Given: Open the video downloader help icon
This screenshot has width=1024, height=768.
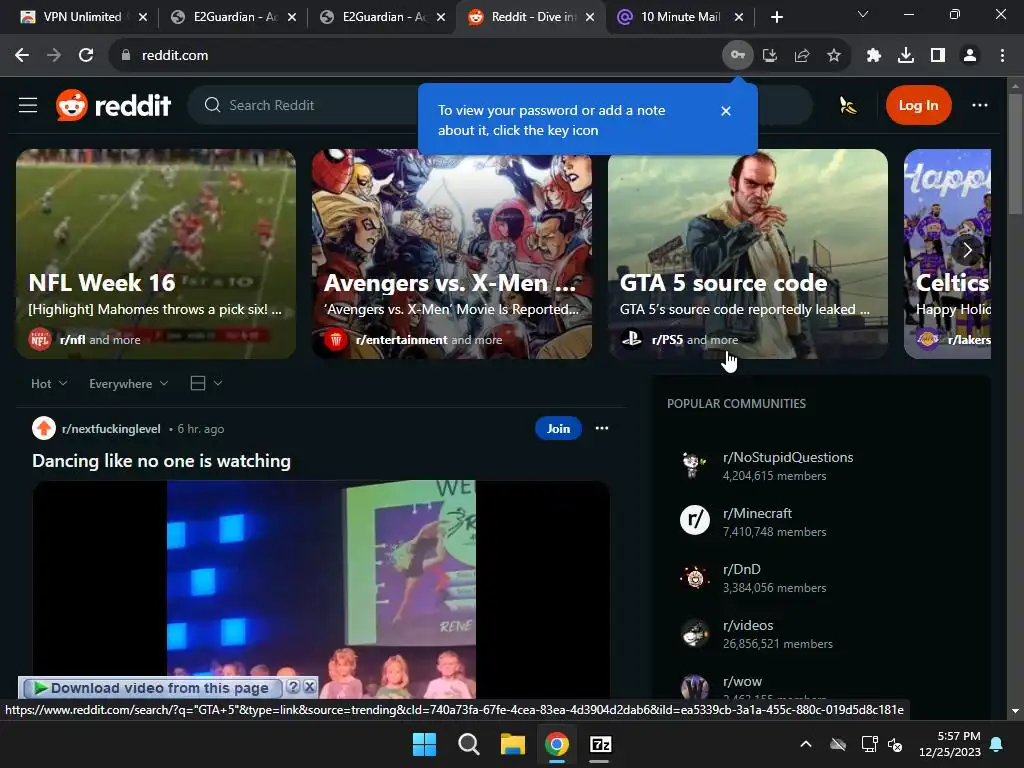Looking at the screenshot, I should point(293,687).
